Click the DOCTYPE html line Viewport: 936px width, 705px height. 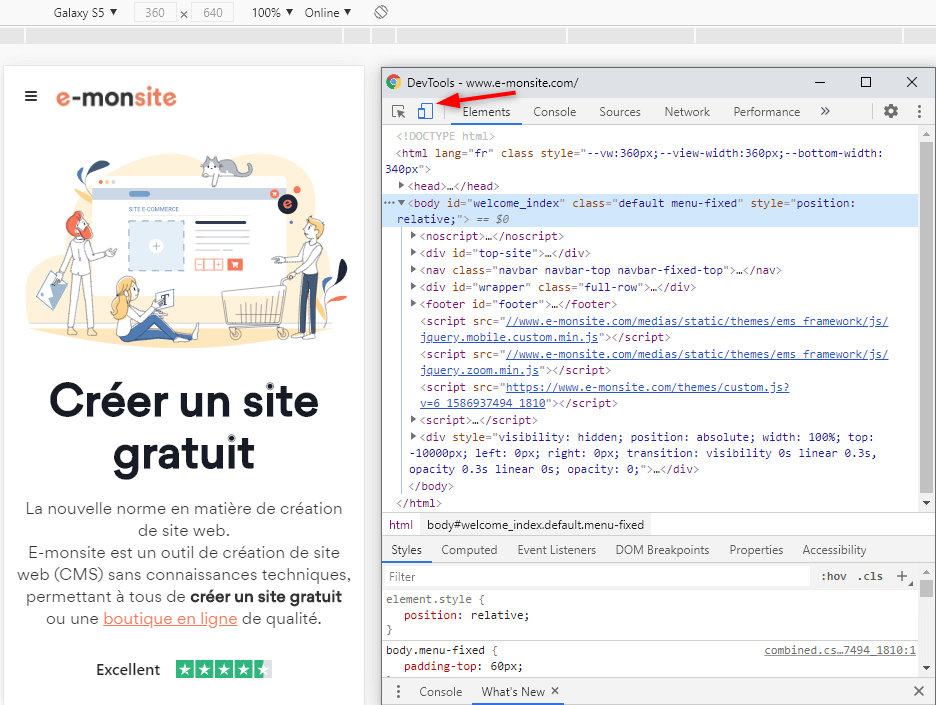click(445, 136)
